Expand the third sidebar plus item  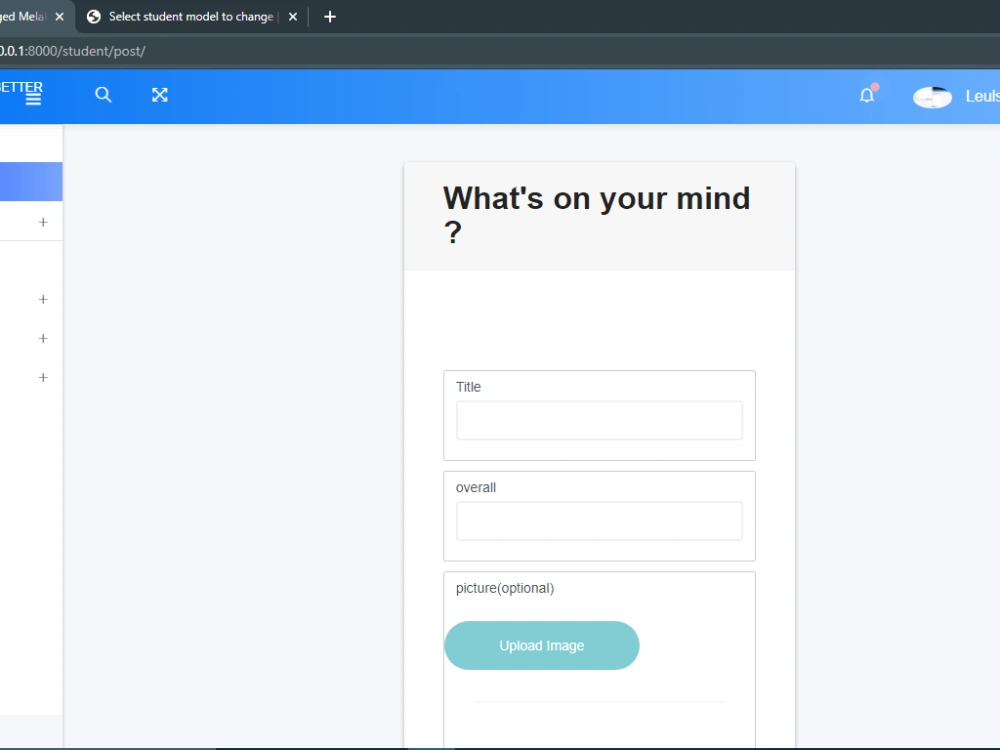43,338
